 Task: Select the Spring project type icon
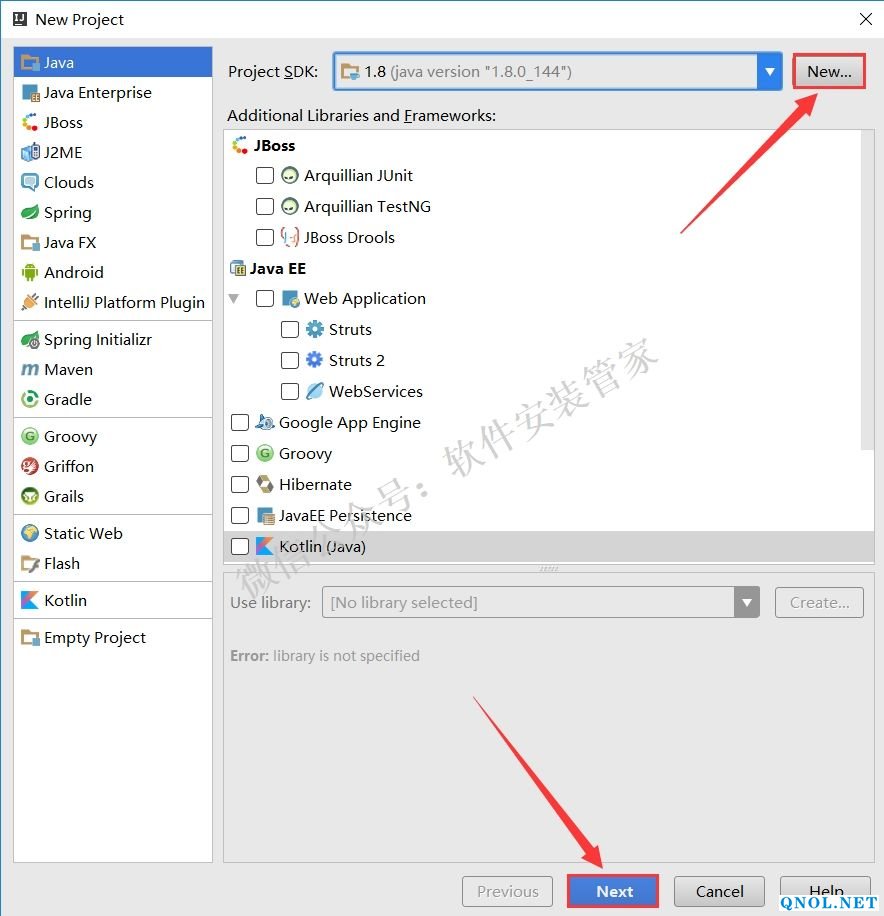click(29, 212)
